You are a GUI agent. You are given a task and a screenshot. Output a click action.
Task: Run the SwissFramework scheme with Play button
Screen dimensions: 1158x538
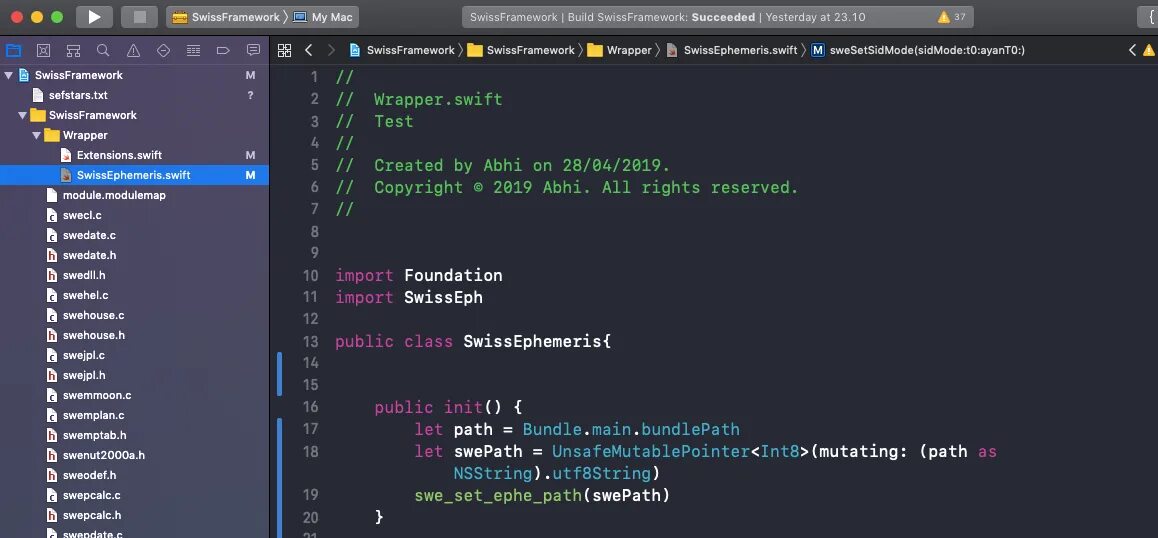95,17
